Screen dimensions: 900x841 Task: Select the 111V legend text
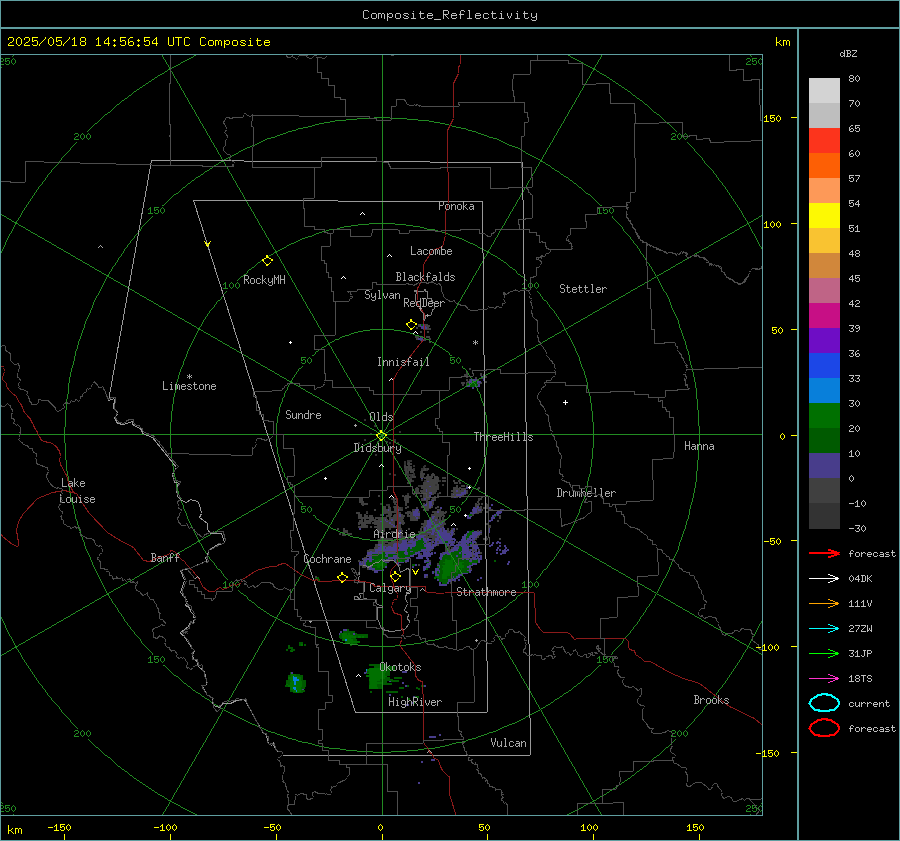[x=860, y=603]
